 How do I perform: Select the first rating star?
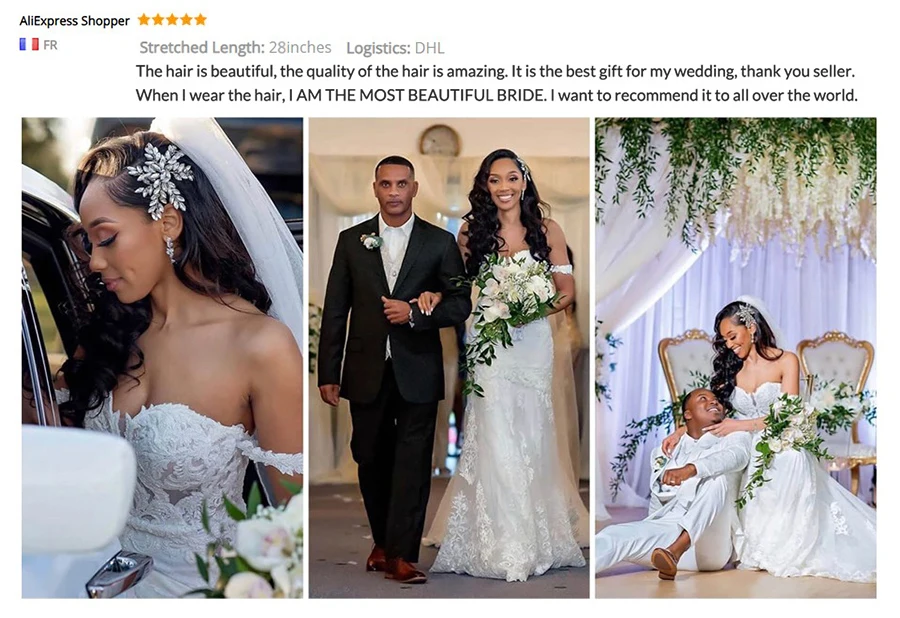[143, 20]
